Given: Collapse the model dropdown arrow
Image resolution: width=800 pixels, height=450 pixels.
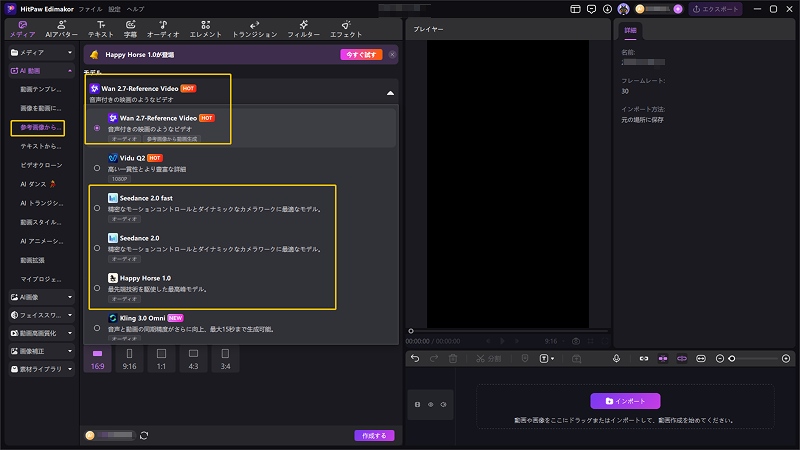Looking at the screenshot, I should 390,93.
